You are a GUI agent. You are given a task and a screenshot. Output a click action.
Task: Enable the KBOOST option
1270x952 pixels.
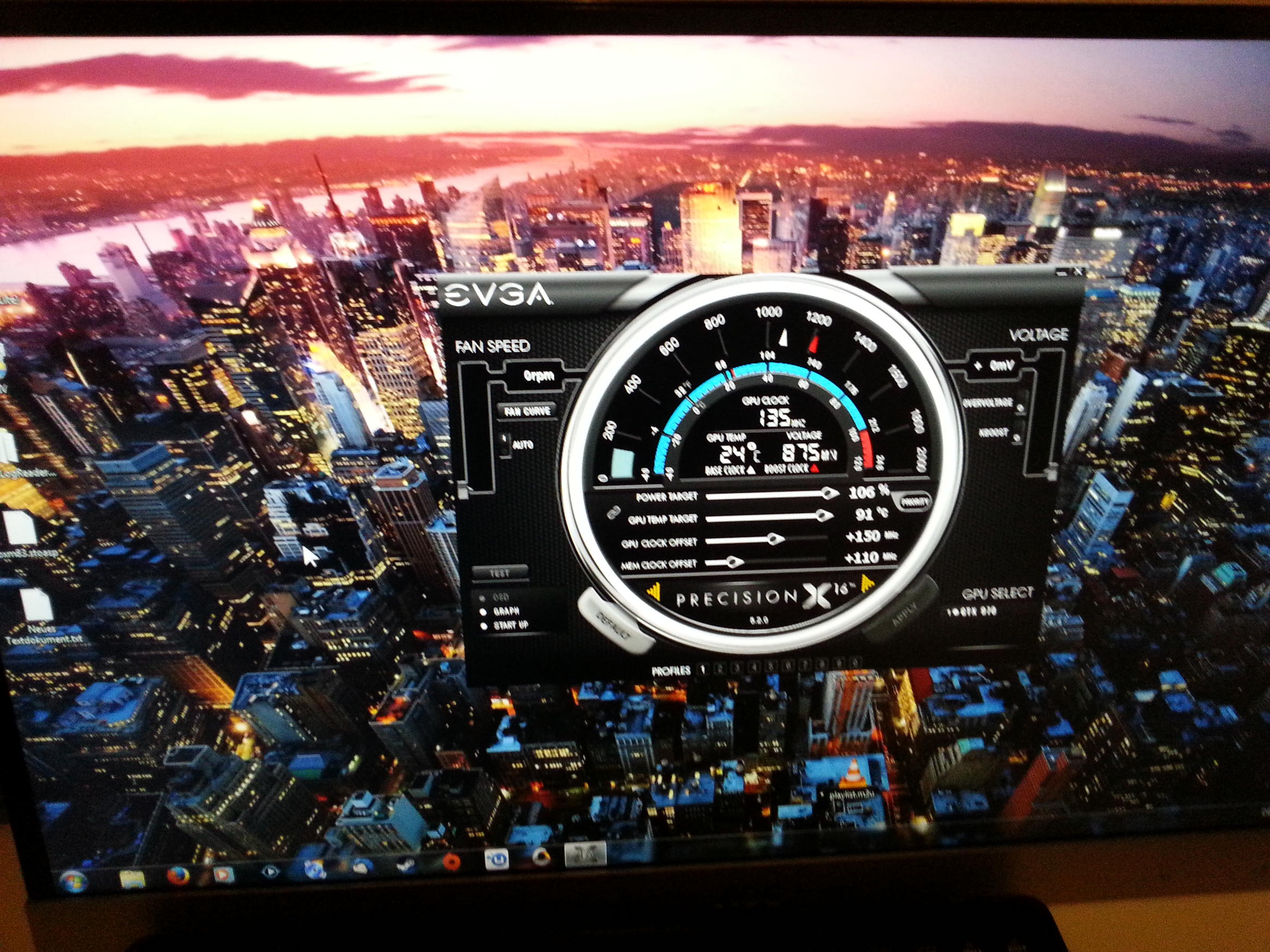tap(1017, 438)
